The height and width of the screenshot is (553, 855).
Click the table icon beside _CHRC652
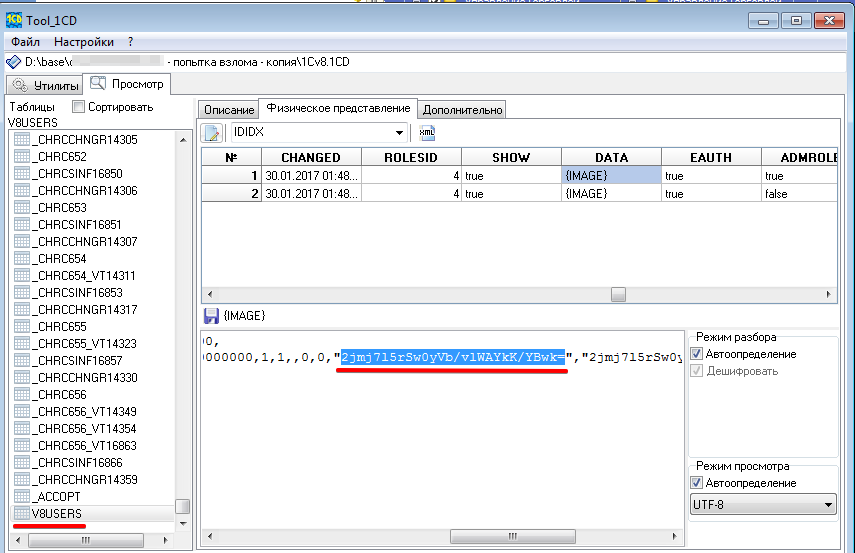point(20,157)
